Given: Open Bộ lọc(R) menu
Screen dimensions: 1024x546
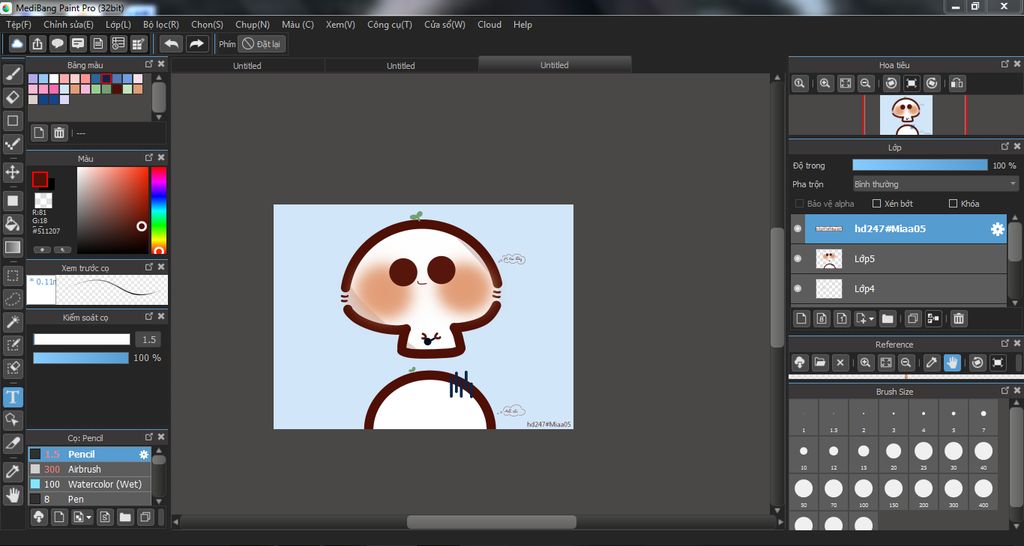Looking at the screenshot, I should [x=161, y=24].
